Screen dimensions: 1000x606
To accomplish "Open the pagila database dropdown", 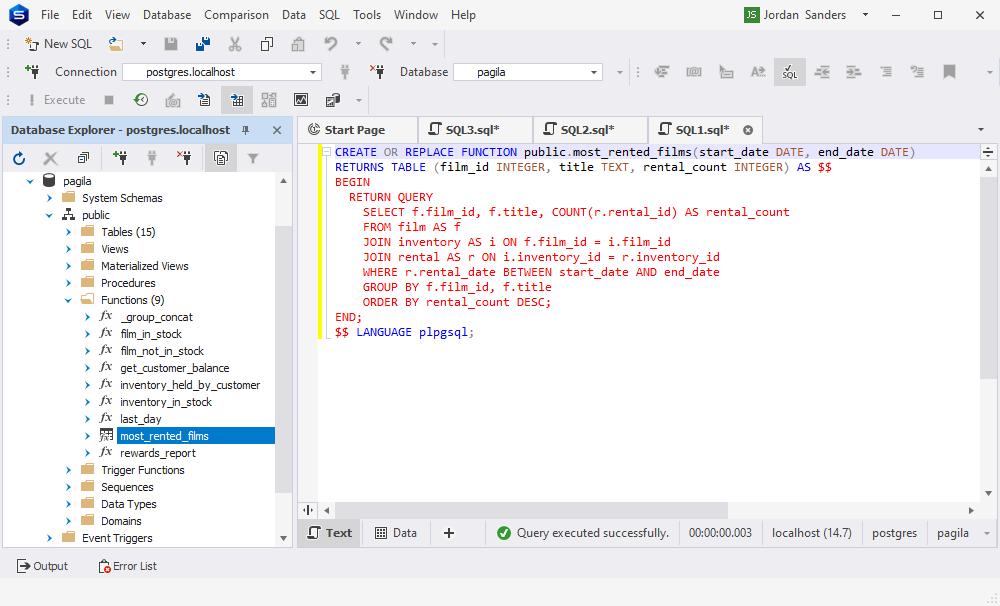I will (x=593, y=72).
